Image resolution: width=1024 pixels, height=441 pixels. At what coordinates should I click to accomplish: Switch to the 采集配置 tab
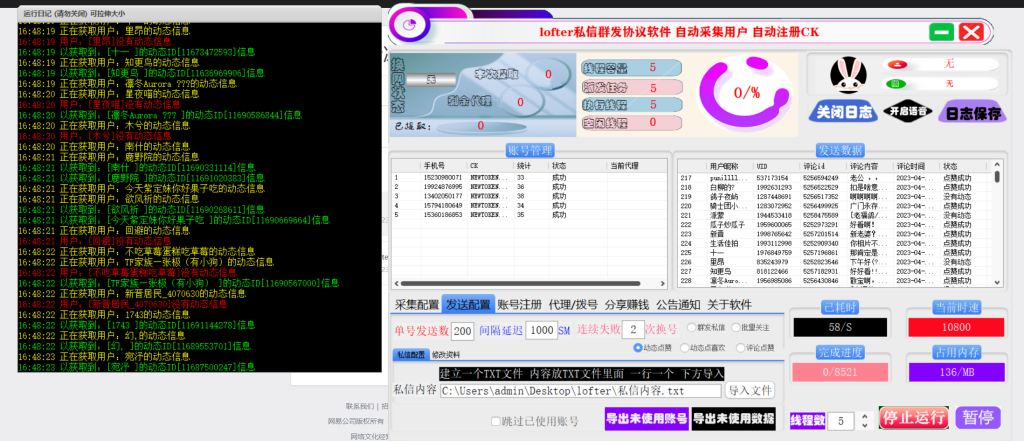pyautogui.click(x=416, y=304)
